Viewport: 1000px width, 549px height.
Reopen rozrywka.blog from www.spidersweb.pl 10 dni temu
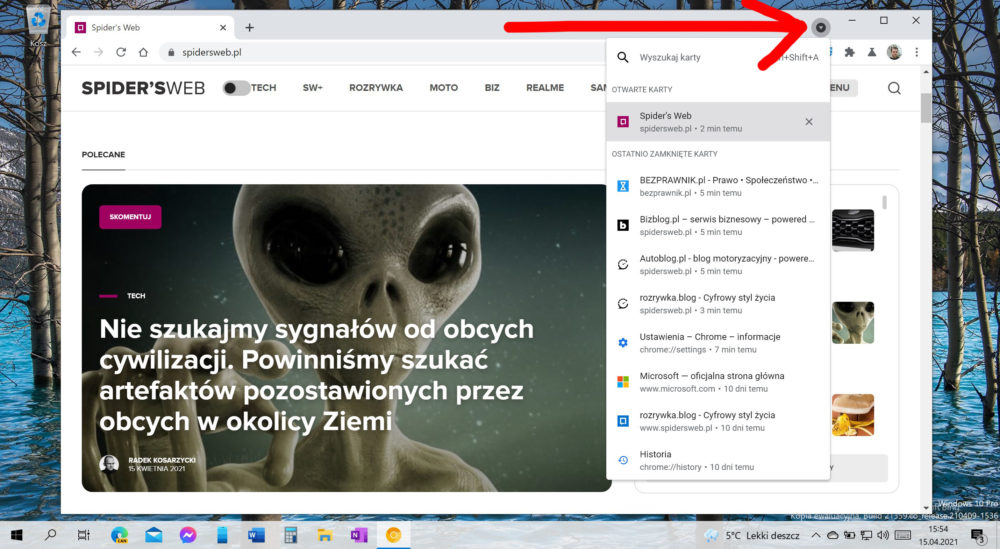pos(717,421)
